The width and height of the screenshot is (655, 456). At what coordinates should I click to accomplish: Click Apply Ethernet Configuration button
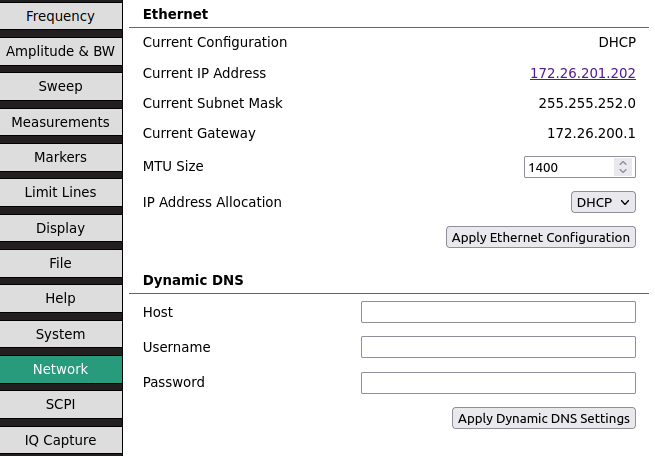point(540,237)
